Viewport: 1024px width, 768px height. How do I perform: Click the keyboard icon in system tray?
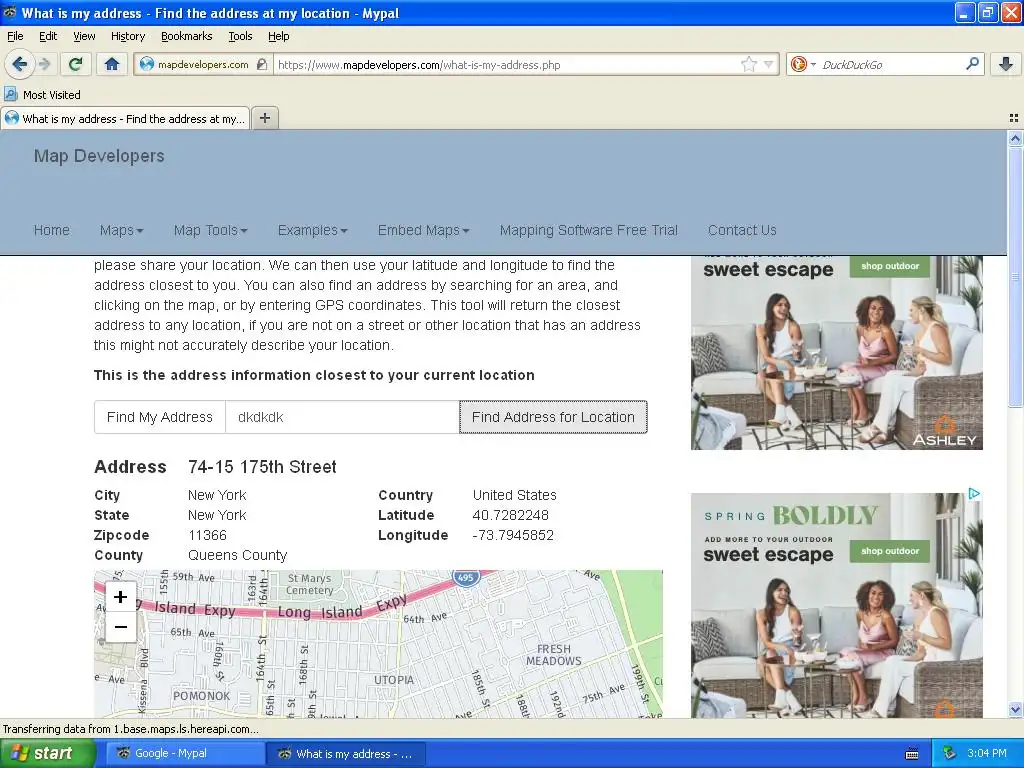(912, 754)
